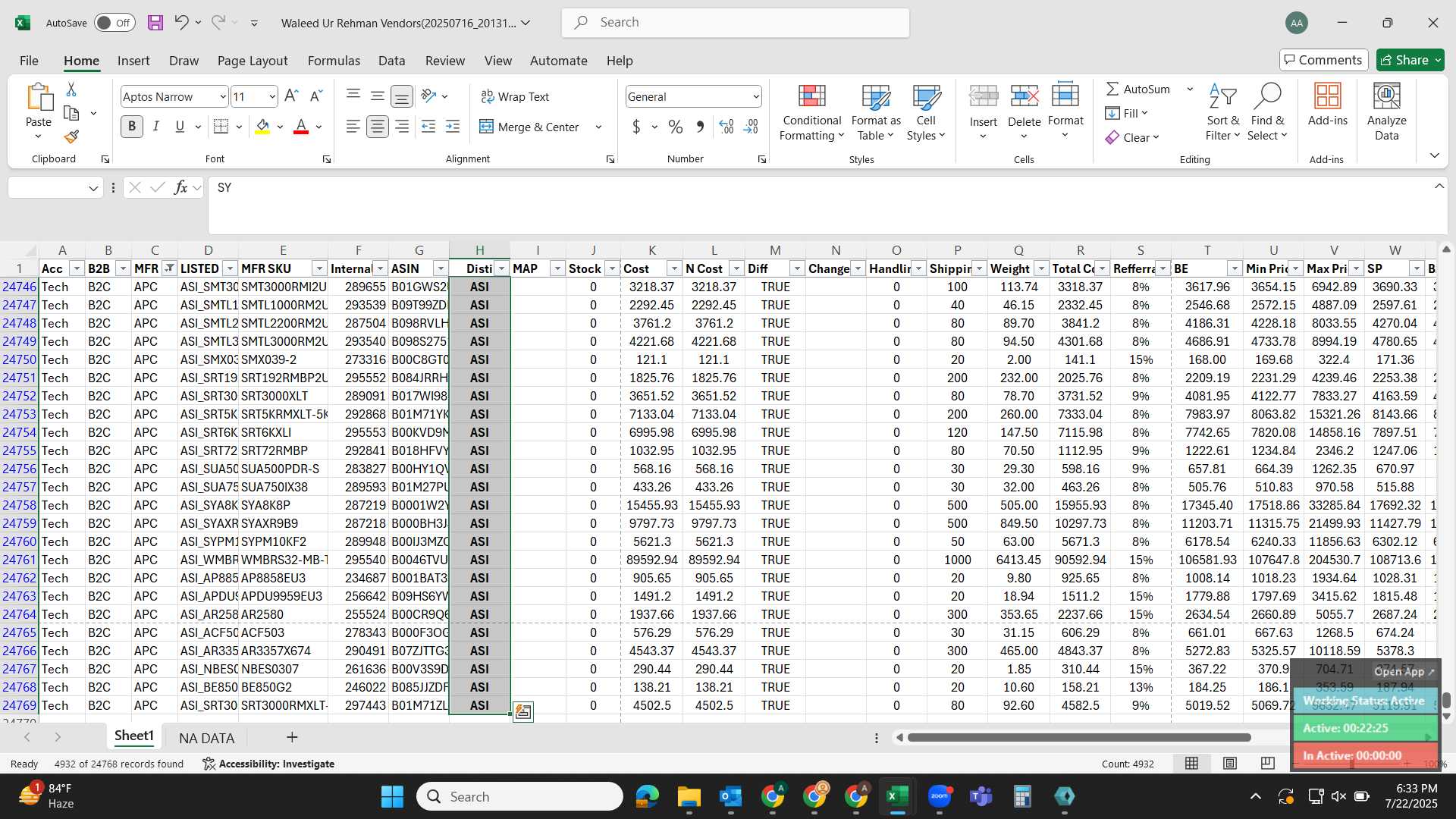Click the Save icon in the title bar
The image size is (1456, 819).
pyautogui.click(x=155, y=23)
